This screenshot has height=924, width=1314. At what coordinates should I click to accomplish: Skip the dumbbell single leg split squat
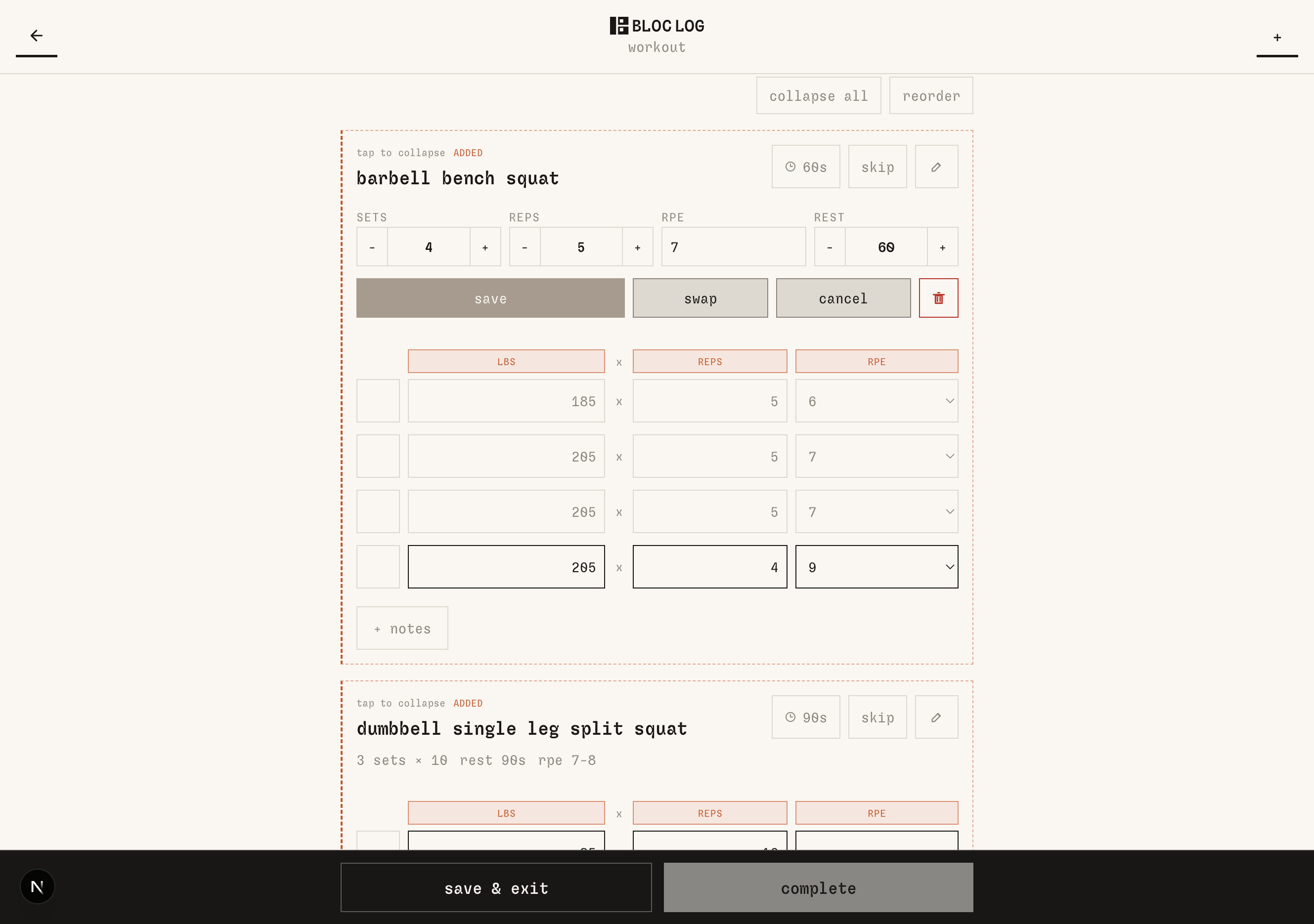click(x=877, y=717)
